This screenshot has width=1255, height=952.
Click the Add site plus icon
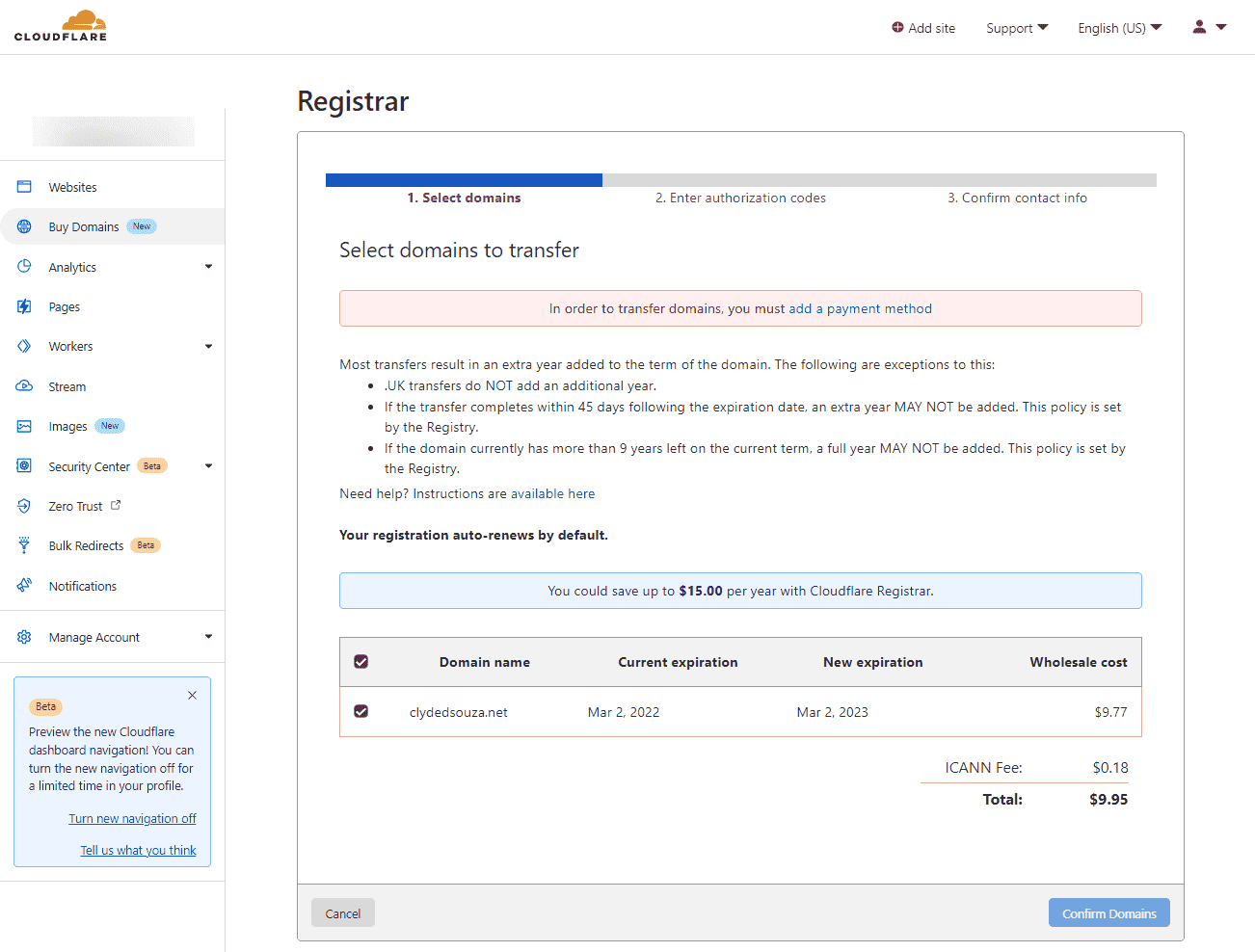point(897,28)
